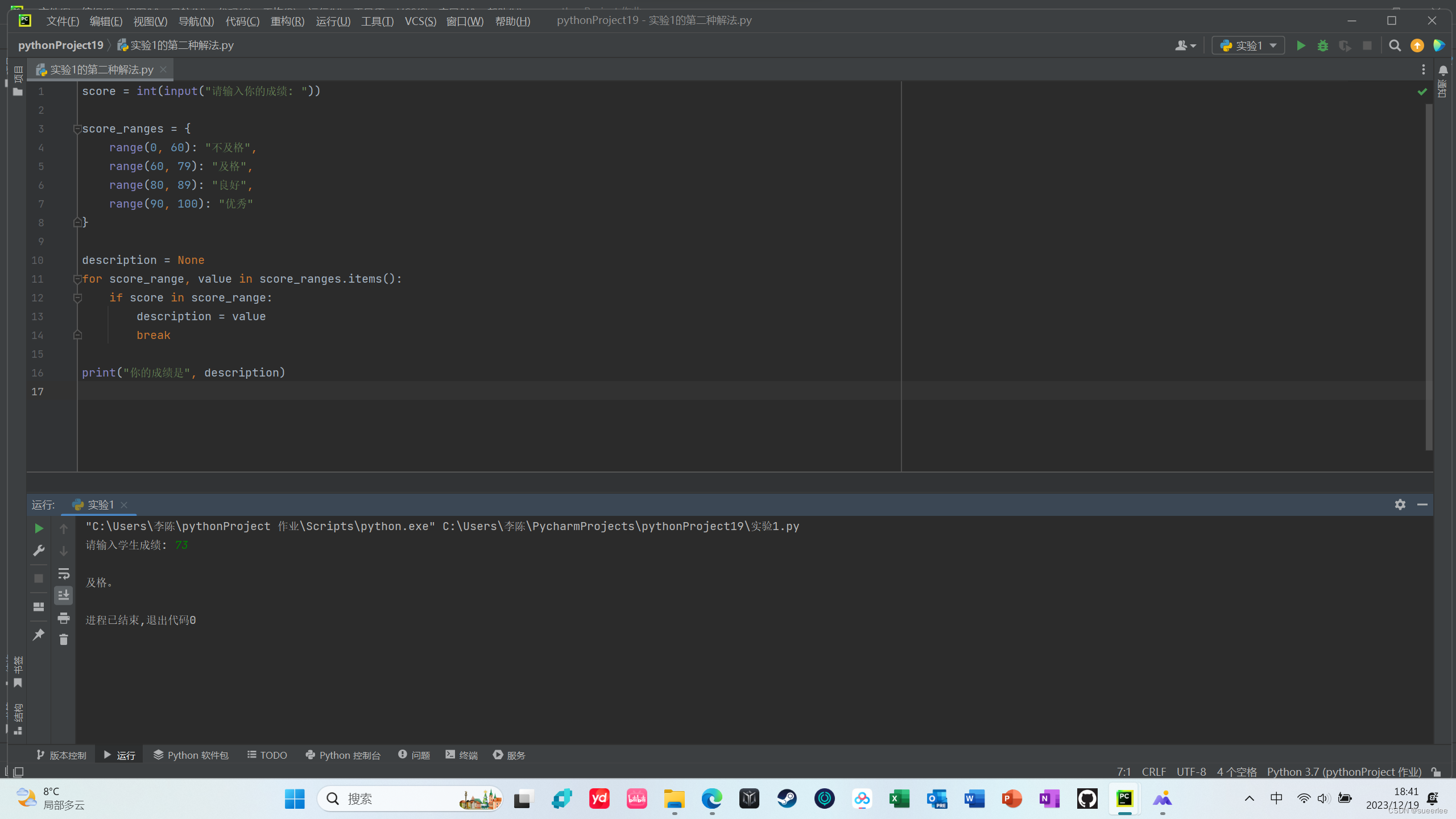Screen dimensions: 1456x819
Task: Click the print icon in run panel
Action: click(64, 618)
